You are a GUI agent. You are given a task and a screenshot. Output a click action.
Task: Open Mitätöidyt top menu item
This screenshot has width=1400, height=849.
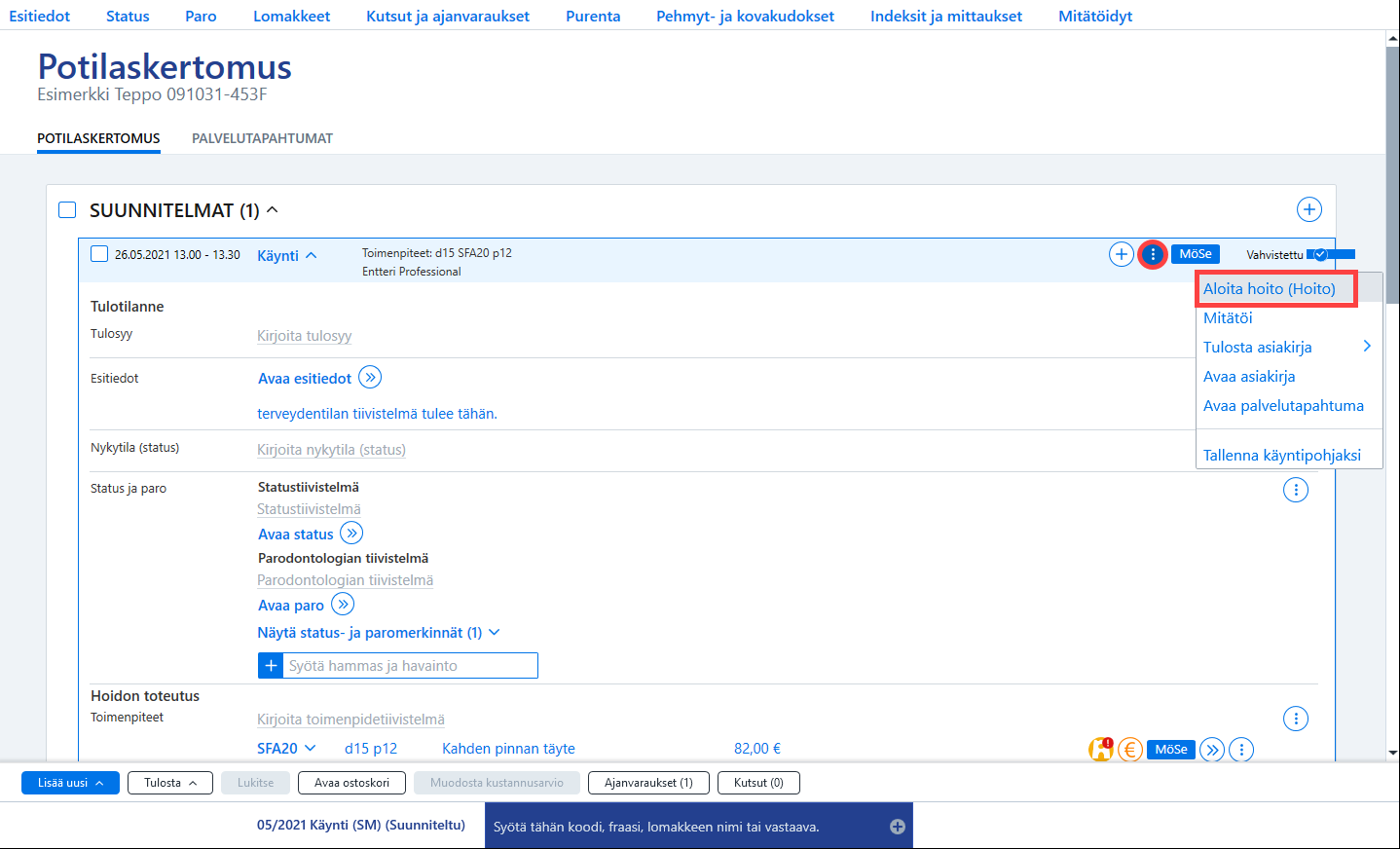1095,16
